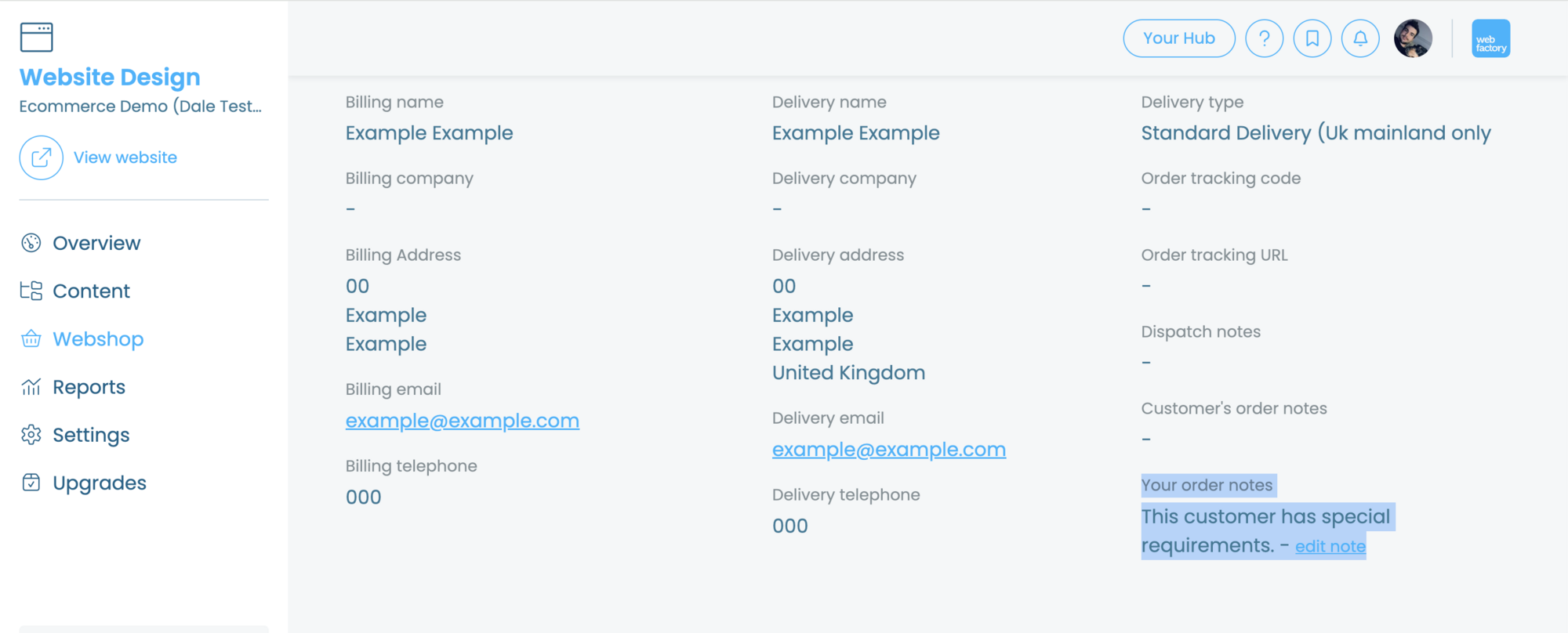Viewport: 1568px width, 633px height.
Task: Select Upgrades in the sidebar
Action: [99, 483]
